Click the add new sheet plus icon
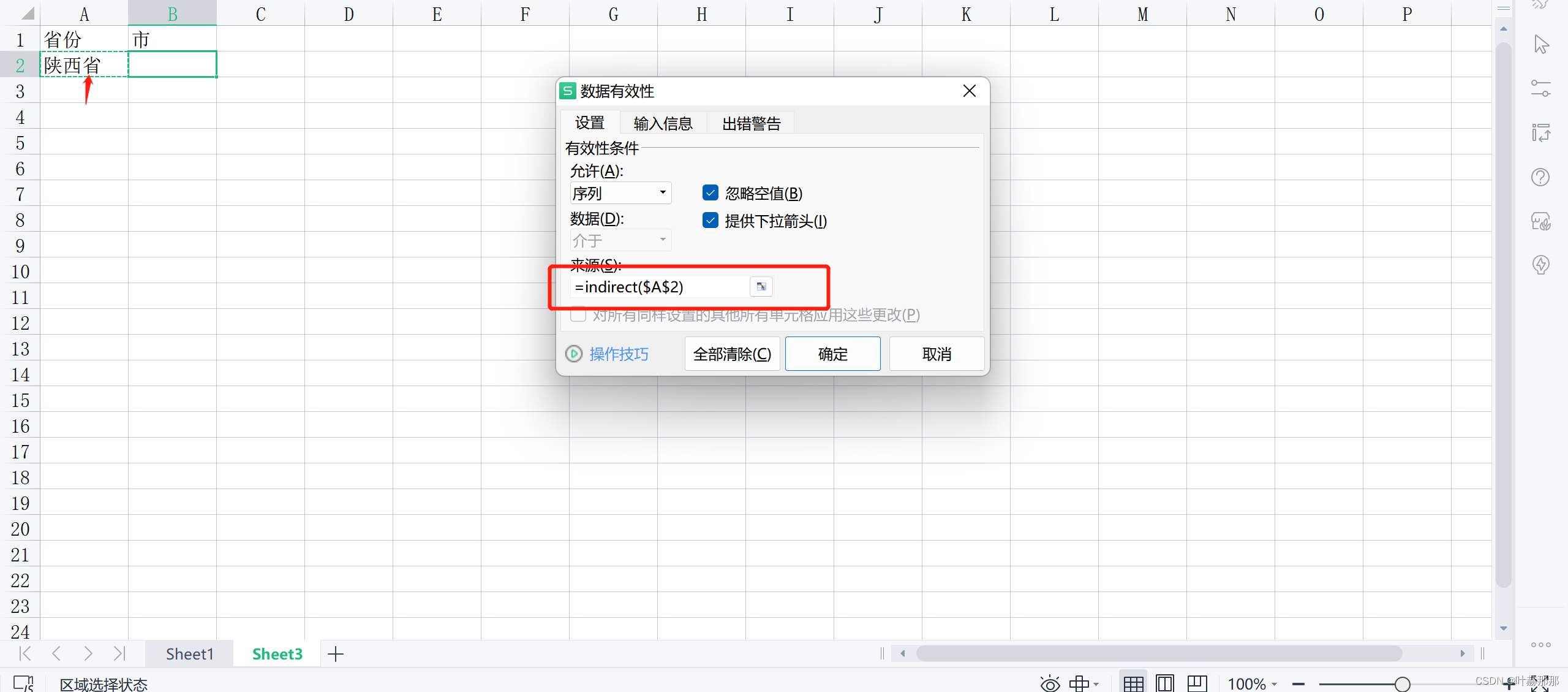 336,654
